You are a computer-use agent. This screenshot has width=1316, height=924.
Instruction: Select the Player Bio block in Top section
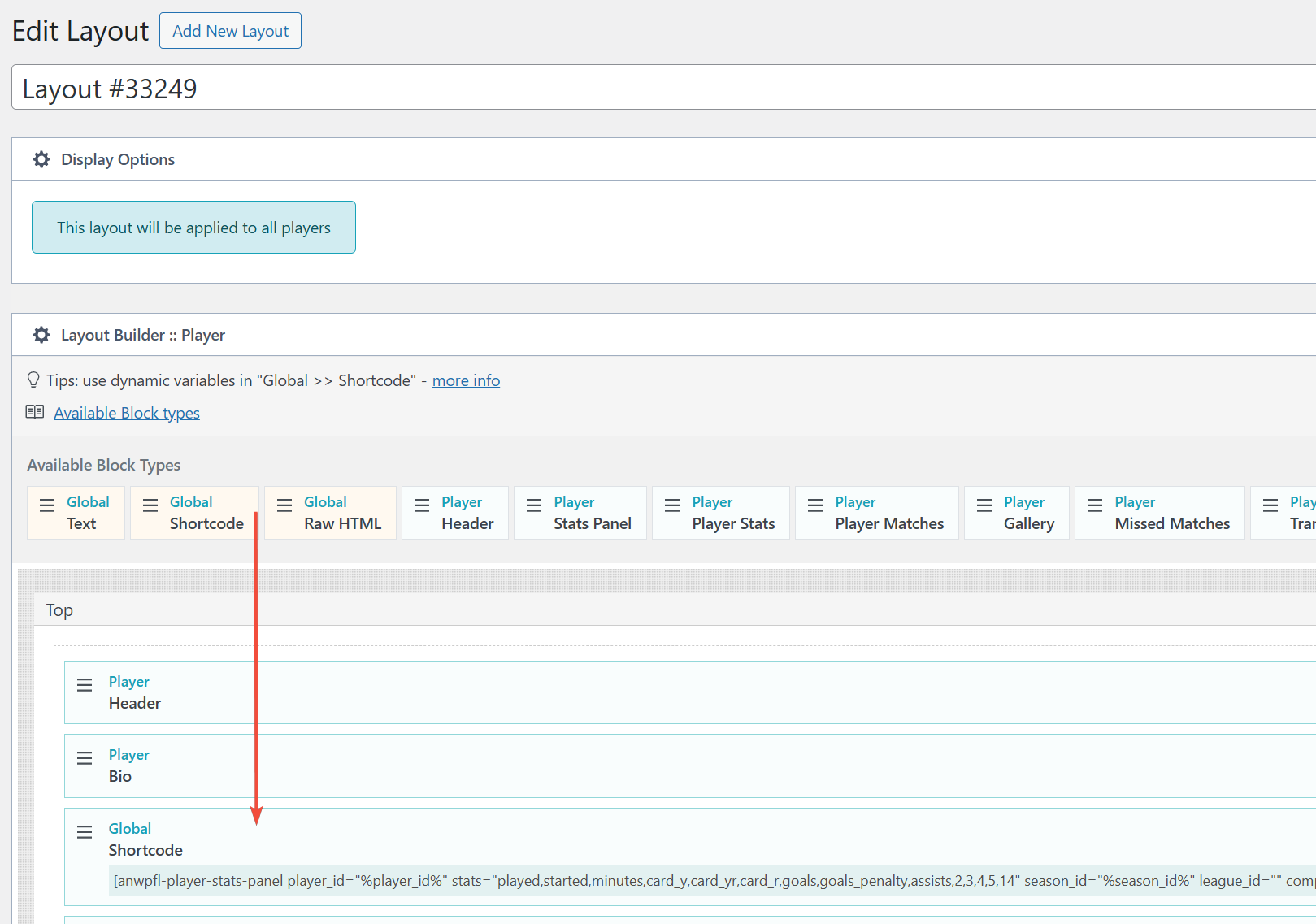[x=690, y=766]
